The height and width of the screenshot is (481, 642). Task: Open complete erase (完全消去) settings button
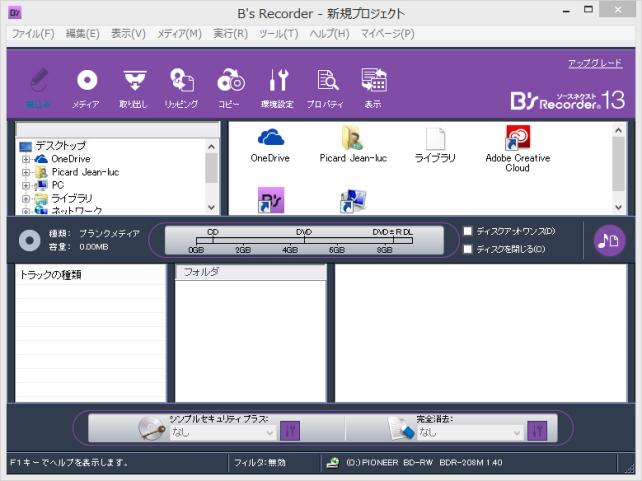coord(537,431)
